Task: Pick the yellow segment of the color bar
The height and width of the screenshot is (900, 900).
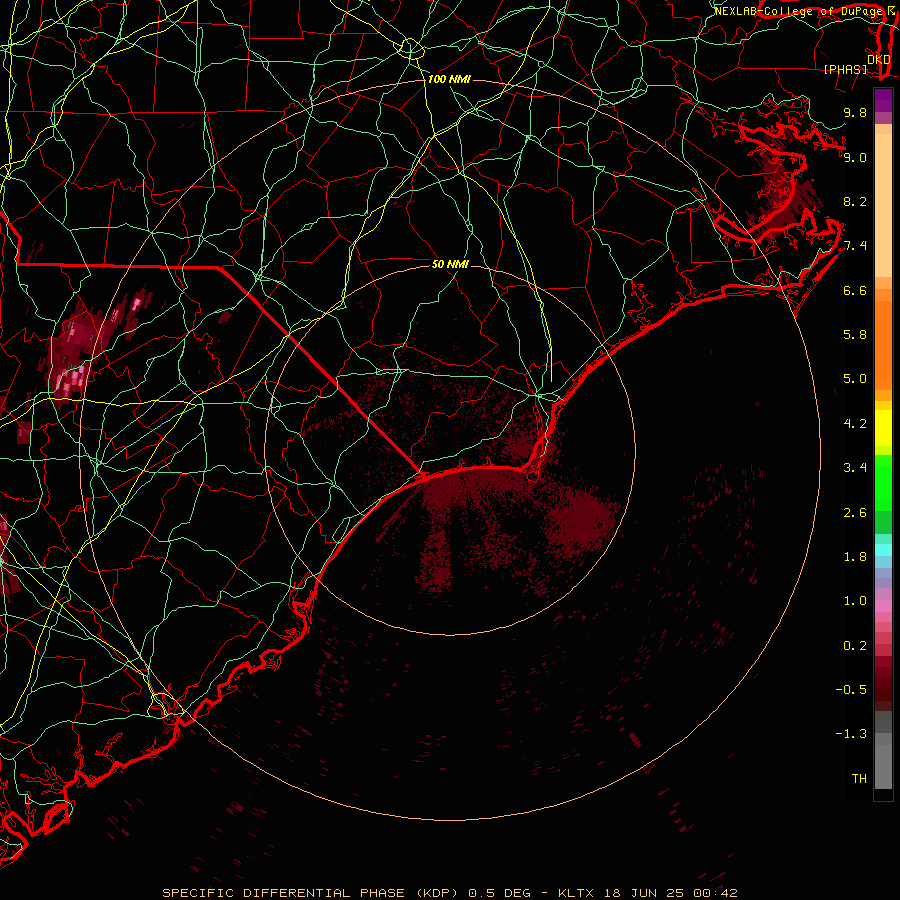Action: [x=883, y=428]
